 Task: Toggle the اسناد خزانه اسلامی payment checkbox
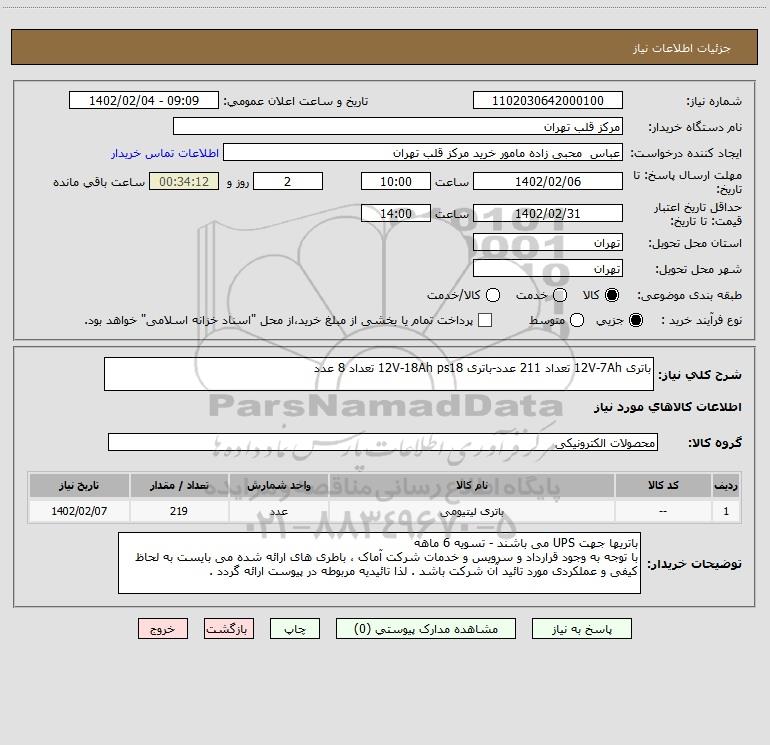485,320
